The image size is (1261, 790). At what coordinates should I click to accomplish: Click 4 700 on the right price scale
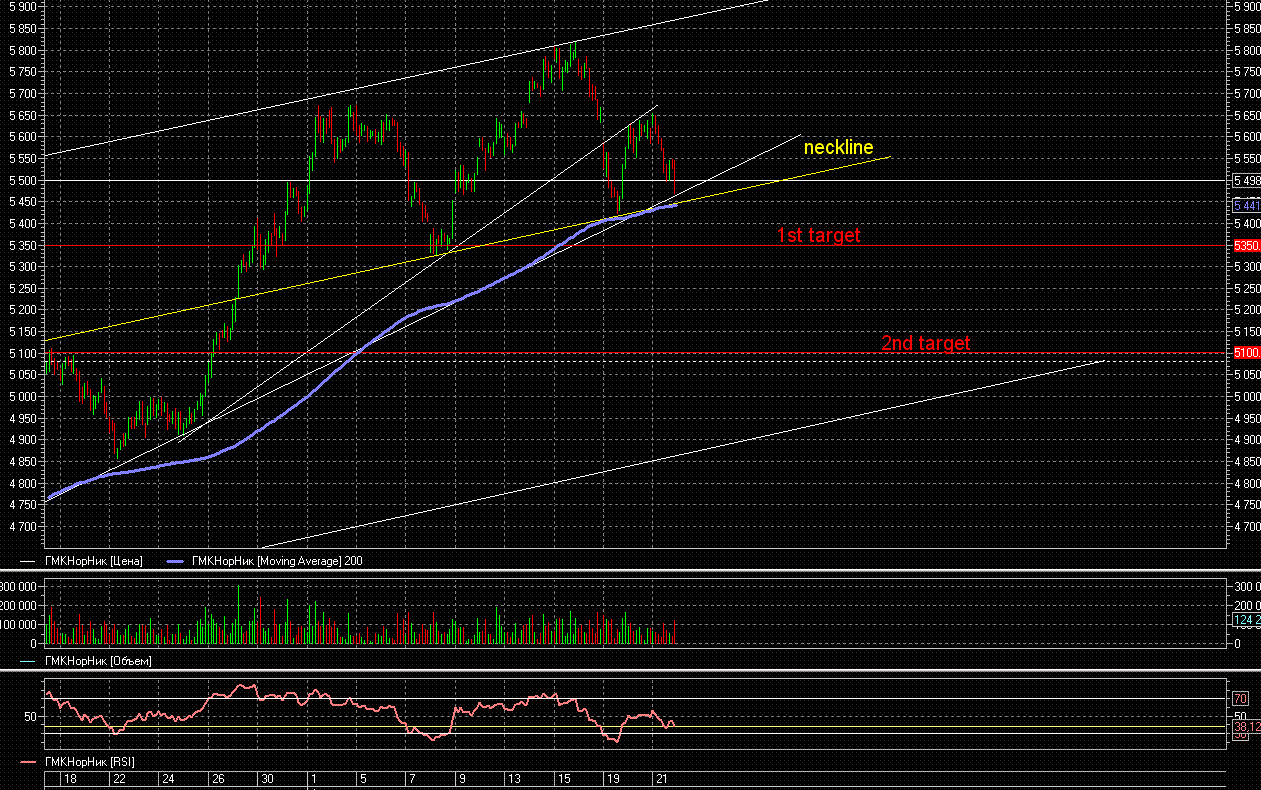pos(1246,527)
